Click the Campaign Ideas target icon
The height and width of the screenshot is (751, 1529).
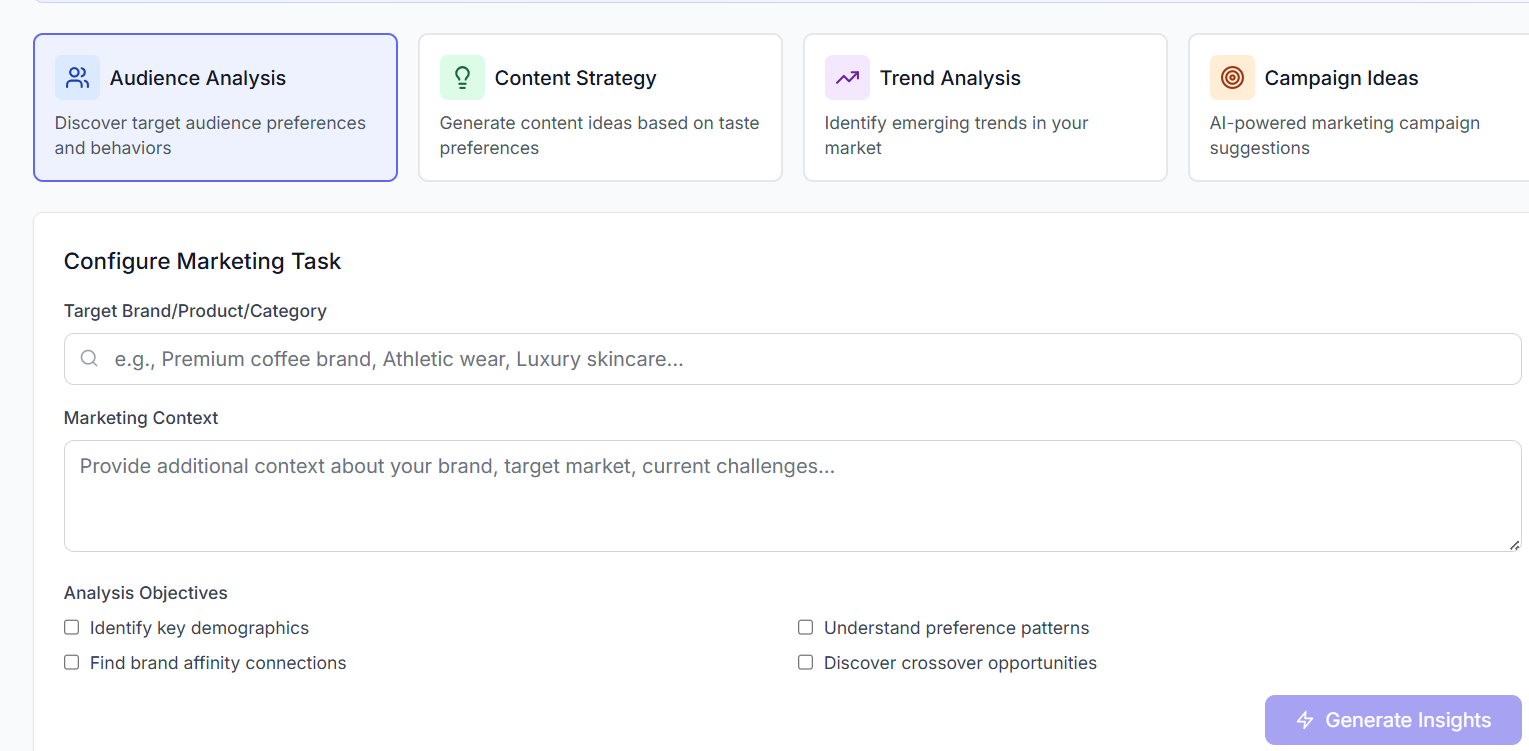(1232, 78)
